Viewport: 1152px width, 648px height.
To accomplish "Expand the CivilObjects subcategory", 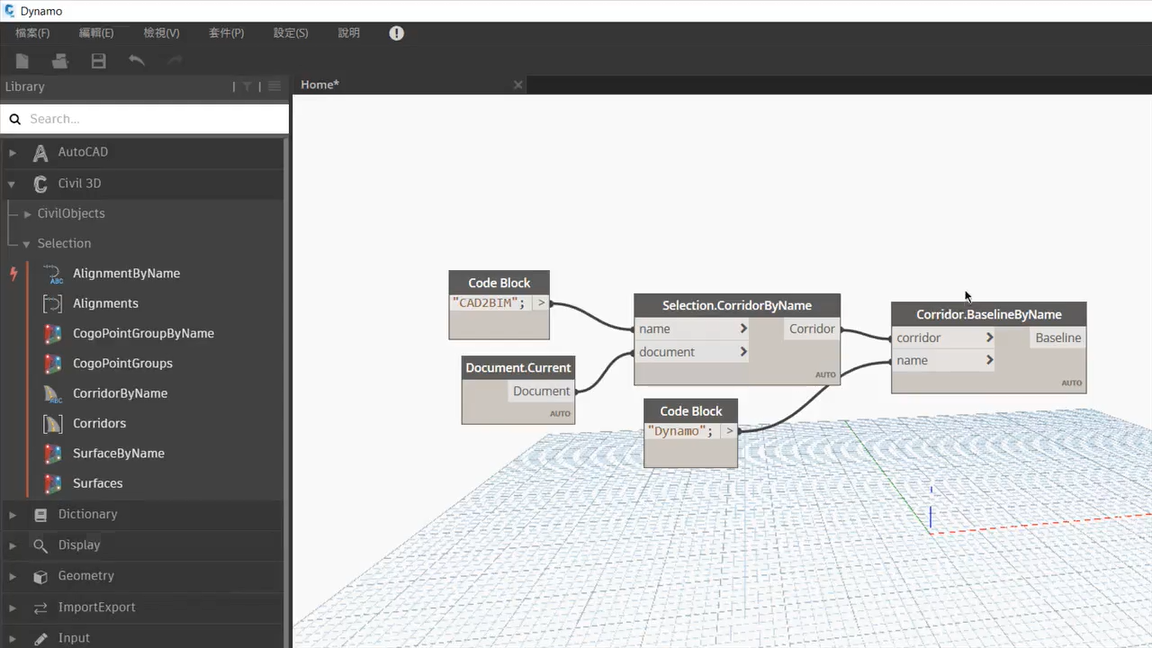I will (27, 214).
